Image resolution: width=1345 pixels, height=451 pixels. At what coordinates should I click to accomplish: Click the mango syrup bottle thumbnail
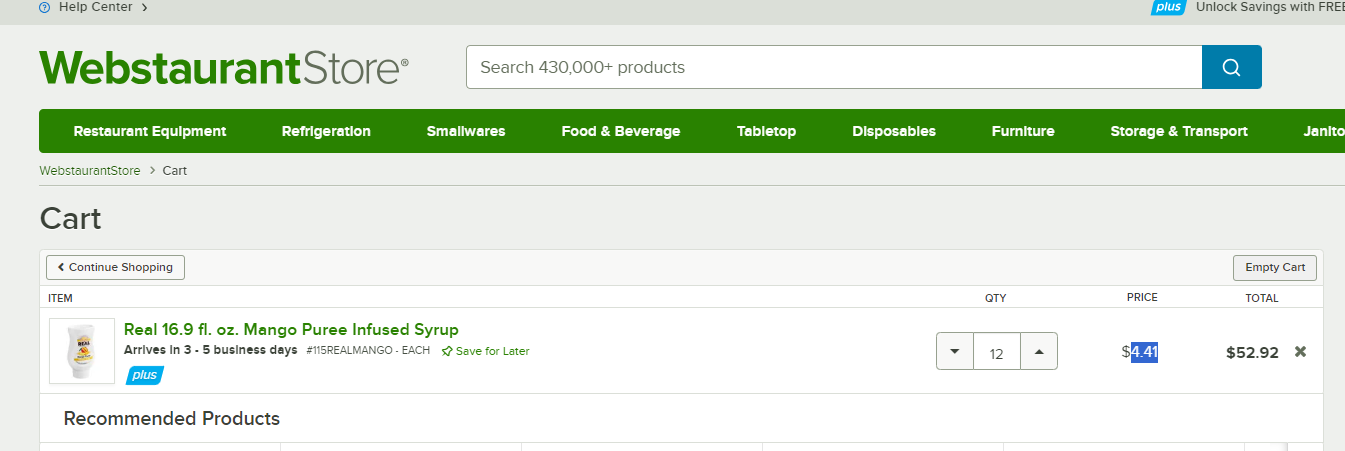82,351
